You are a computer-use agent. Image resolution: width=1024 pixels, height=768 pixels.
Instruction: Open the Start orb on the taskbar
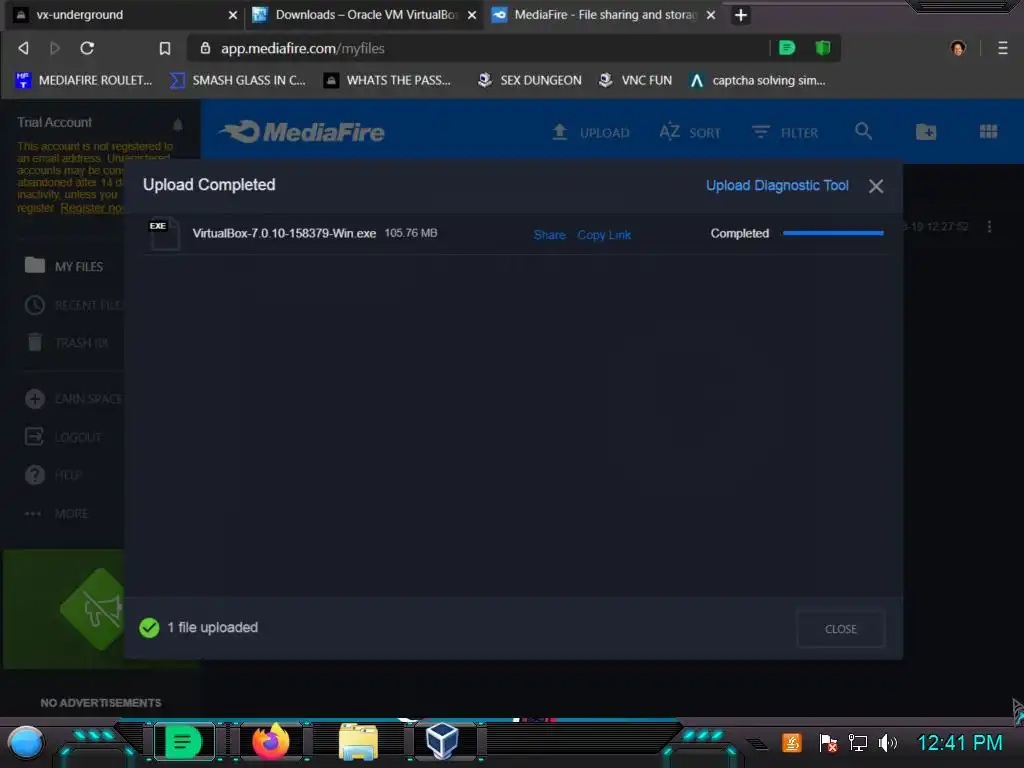click(26, 743)
